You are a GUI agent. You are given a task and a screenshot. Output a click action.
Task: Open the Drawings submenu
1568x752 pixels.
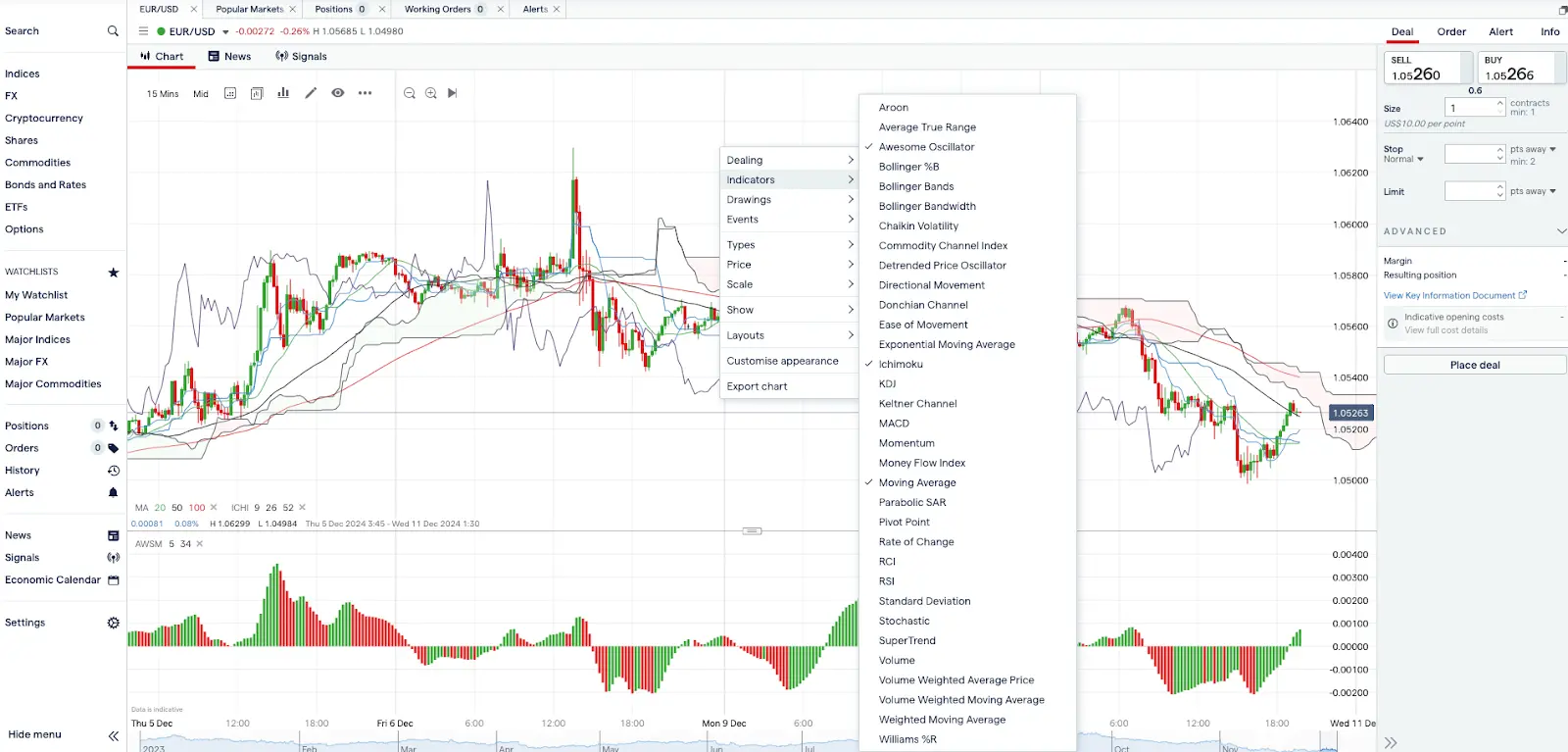pos(790,200)
